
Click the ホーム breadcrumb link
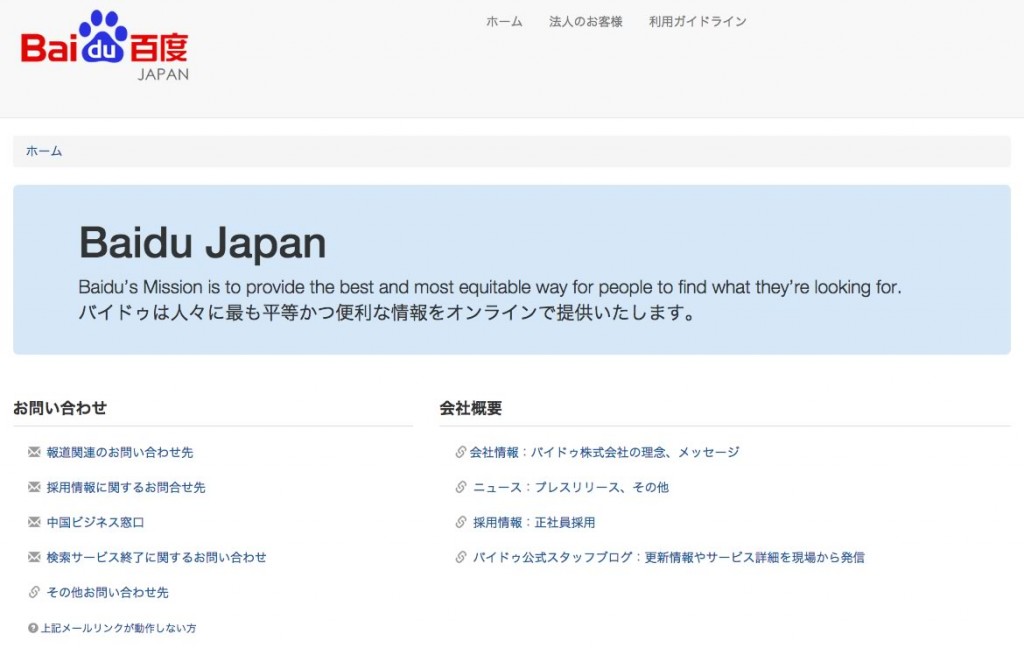pos(44,151)
